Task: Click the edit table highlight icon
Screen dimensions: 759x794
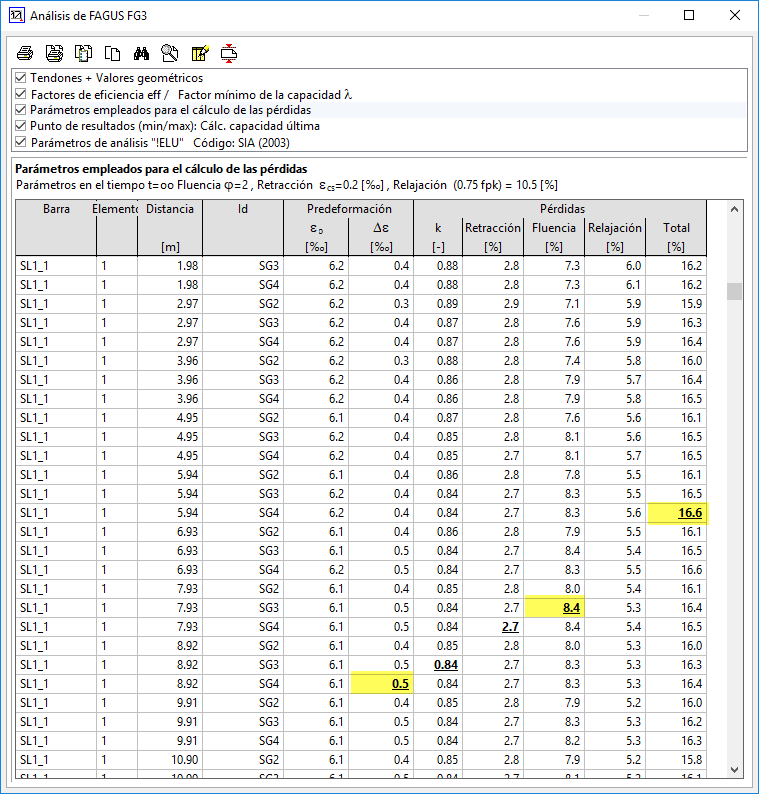Action: click(x=200, y=53)
